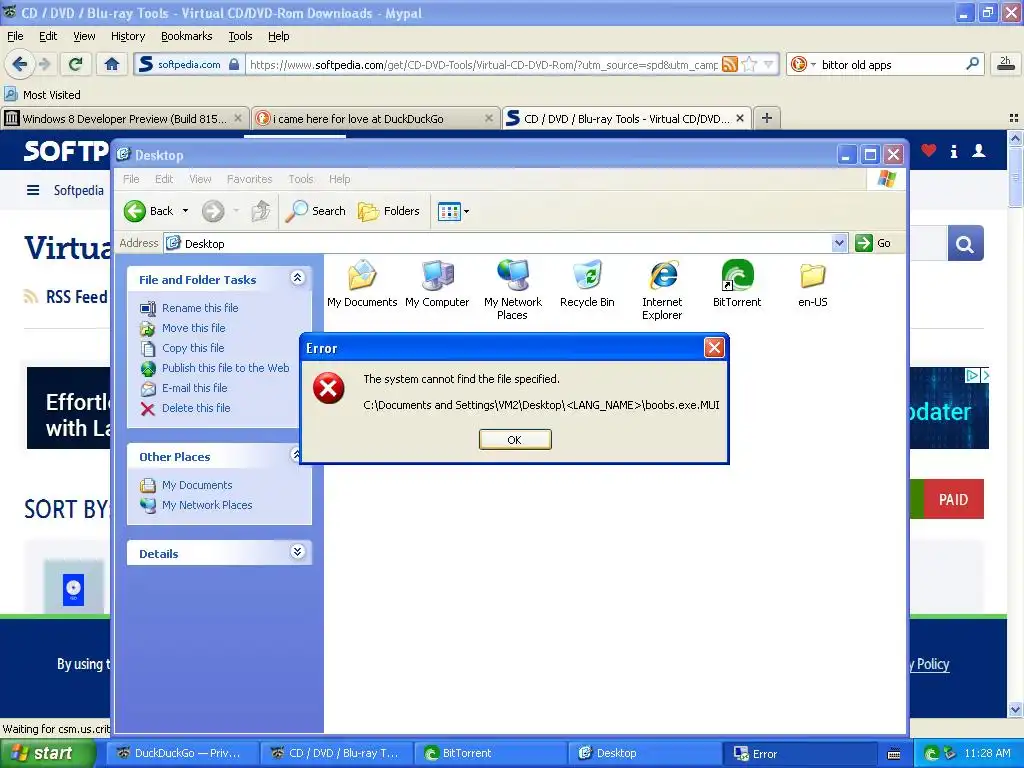The image size is (1024, 768).
Task: Click Mypal's back arrow button
Action: coord(20,64)
